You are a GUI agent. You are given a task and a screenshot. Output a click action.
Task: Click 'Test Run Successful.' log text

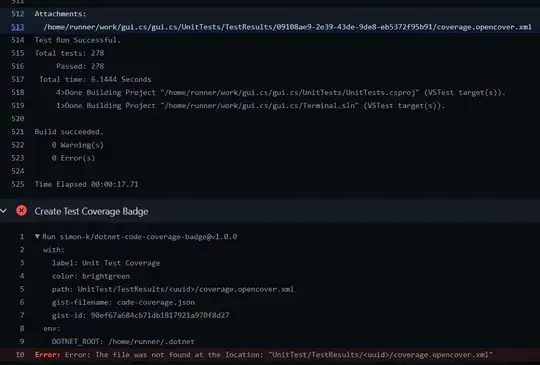click(77, 40)
